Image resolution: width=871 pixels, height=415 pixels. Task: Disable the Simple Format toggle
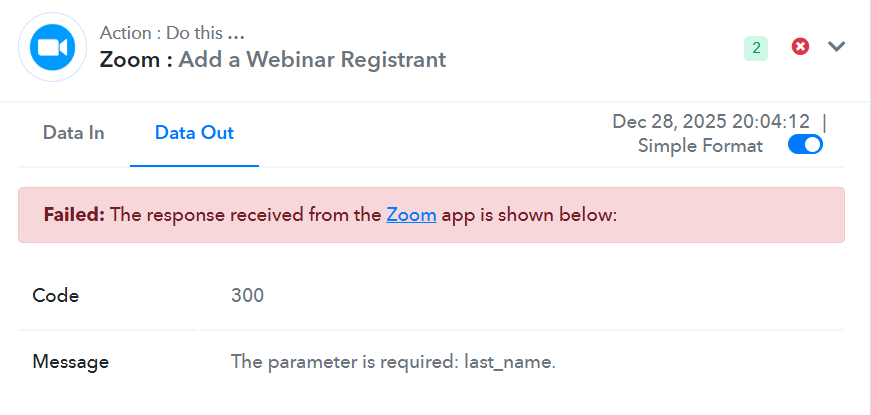[805, 146]
